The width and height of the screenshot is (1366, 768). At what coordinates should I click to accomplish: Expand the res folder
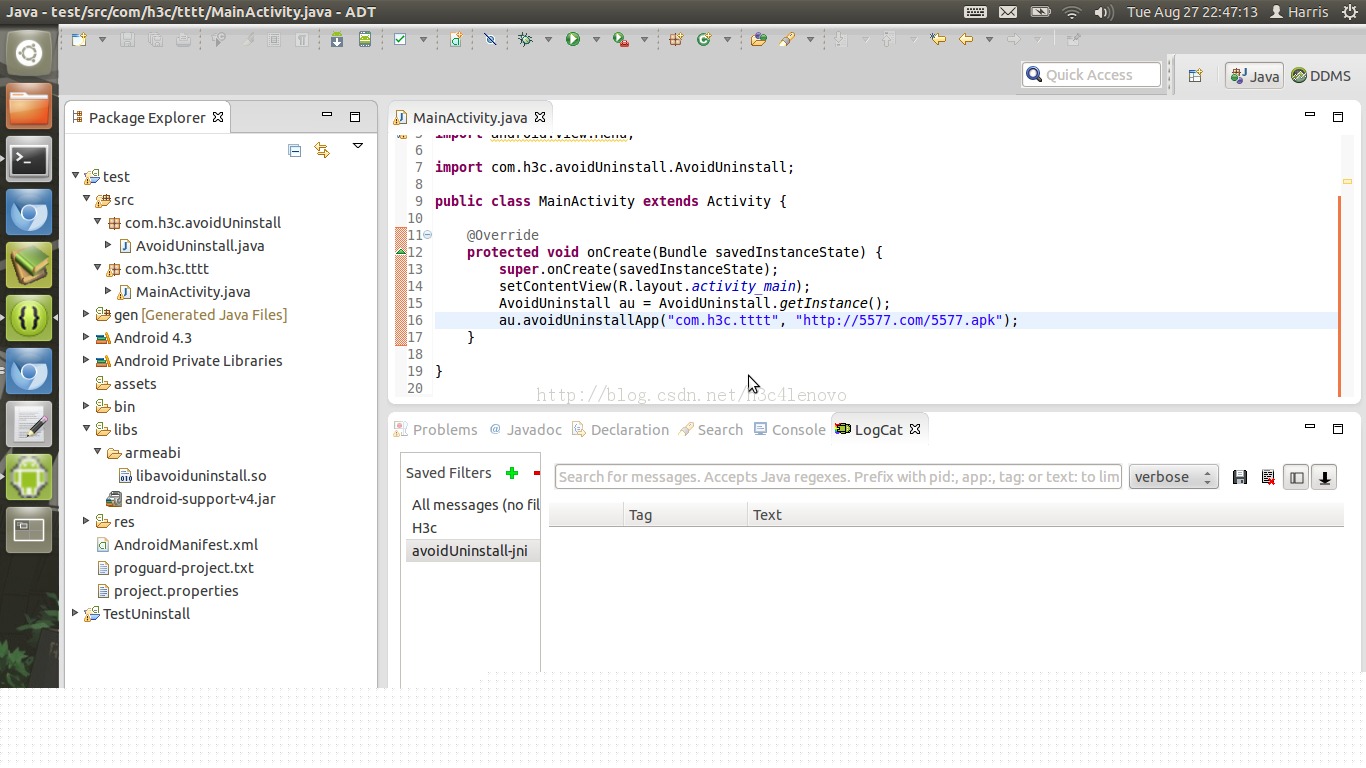coord(86,521)
